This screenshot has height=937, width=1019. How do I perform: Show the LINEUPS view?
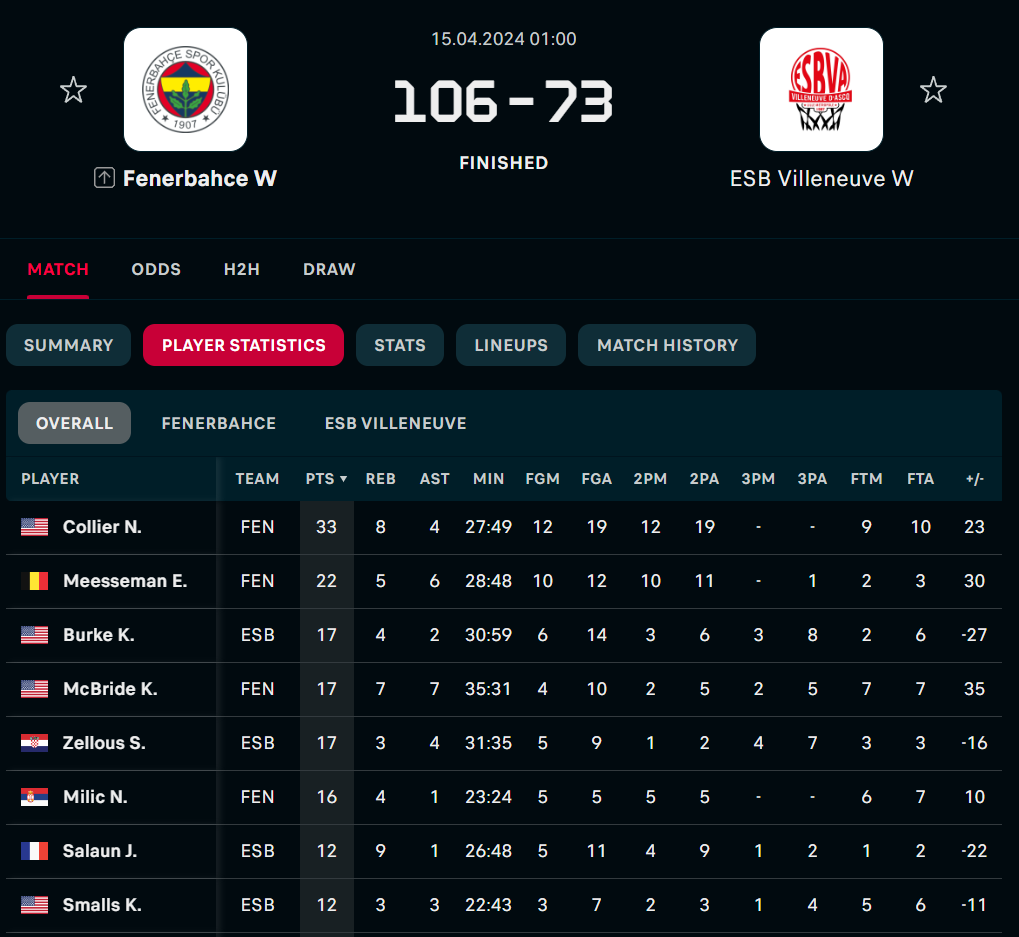(511, 345)
